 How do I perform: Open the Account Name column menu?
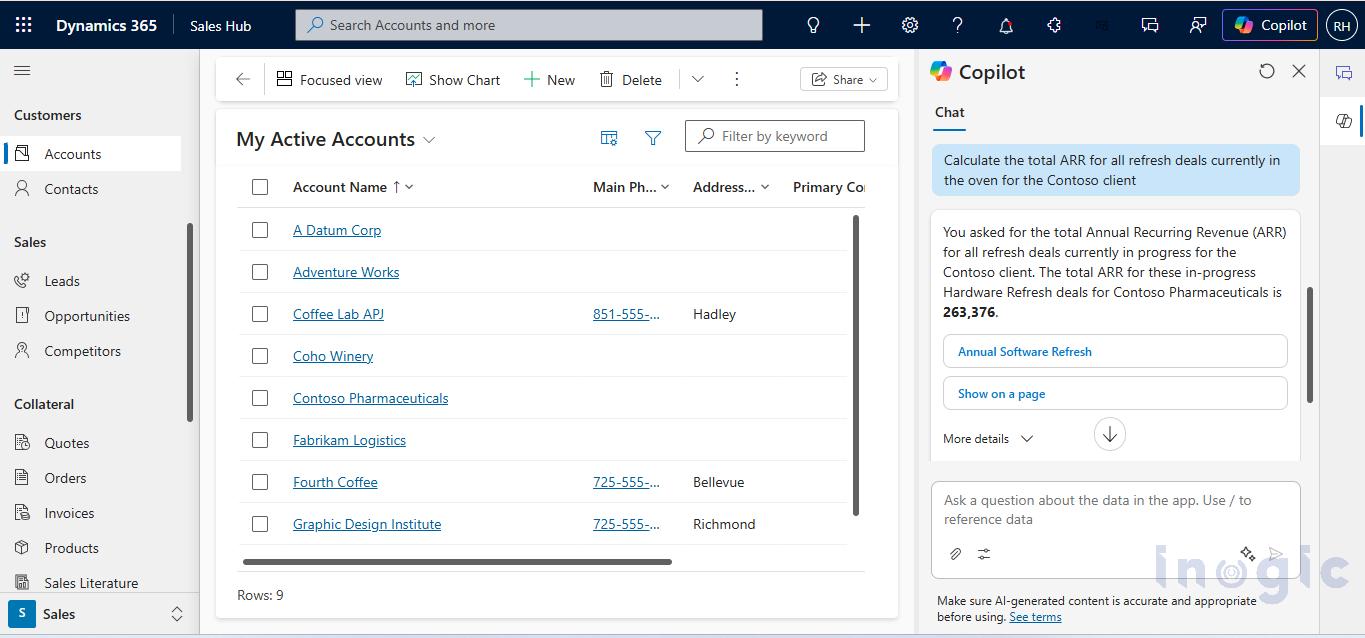tap(409, 187)
